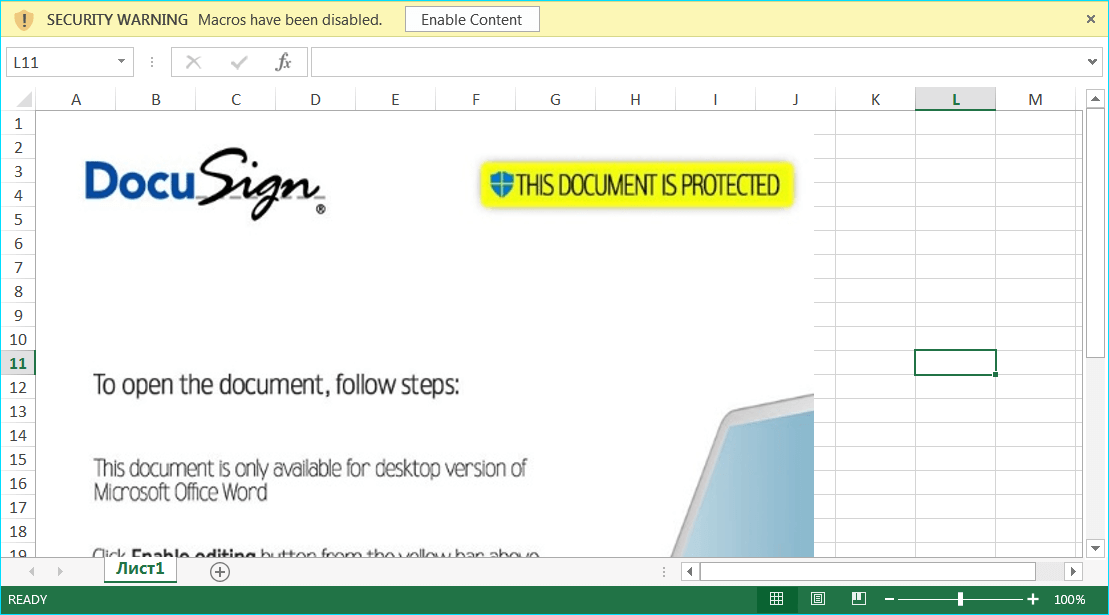Click inside the formula bar input
The image size is (1109, 615).
click(x=700, y=62)
